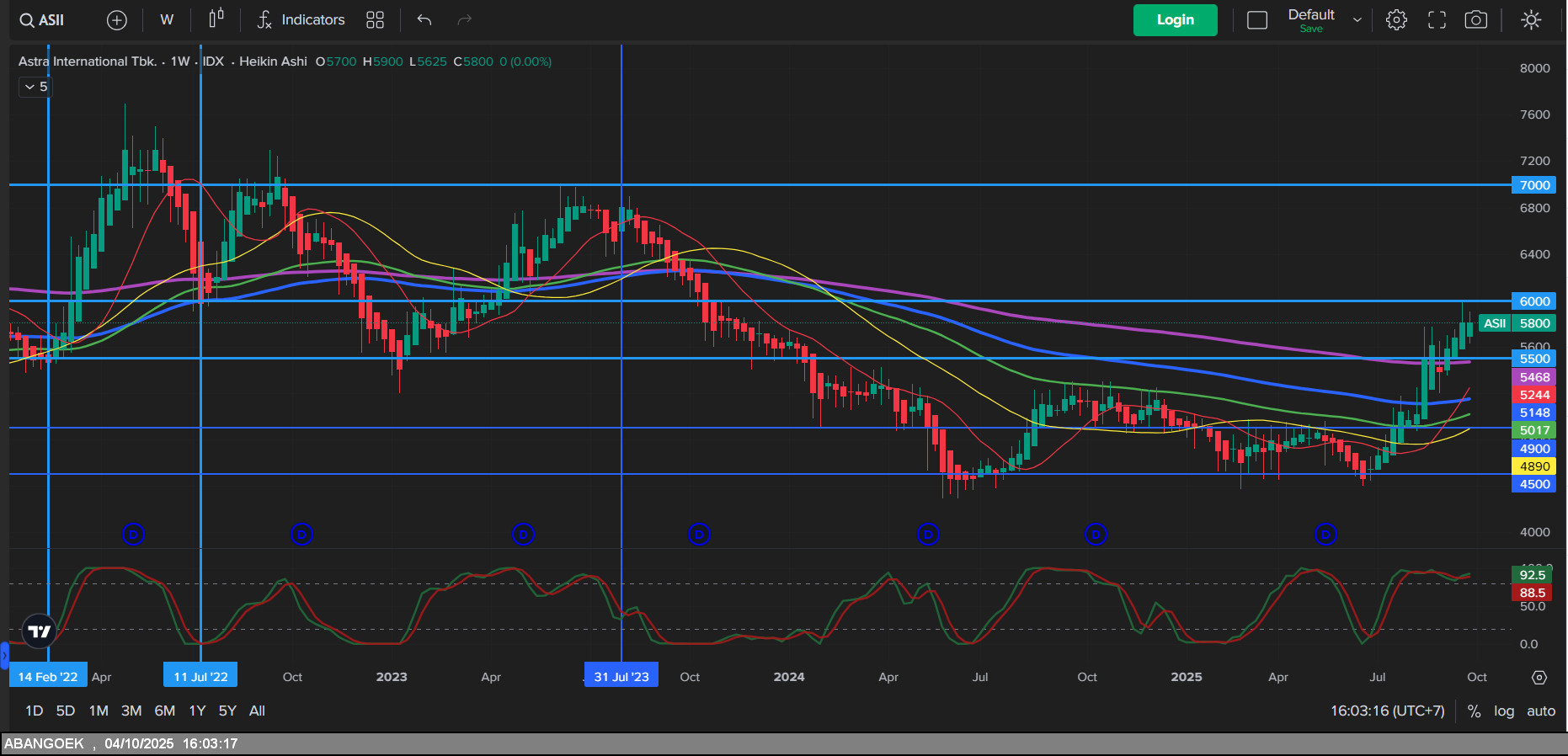Image resolution: width=1568 pixels, height=756 pixels.
Task: Undo the last chart action
Action: (x=424, y=20)
